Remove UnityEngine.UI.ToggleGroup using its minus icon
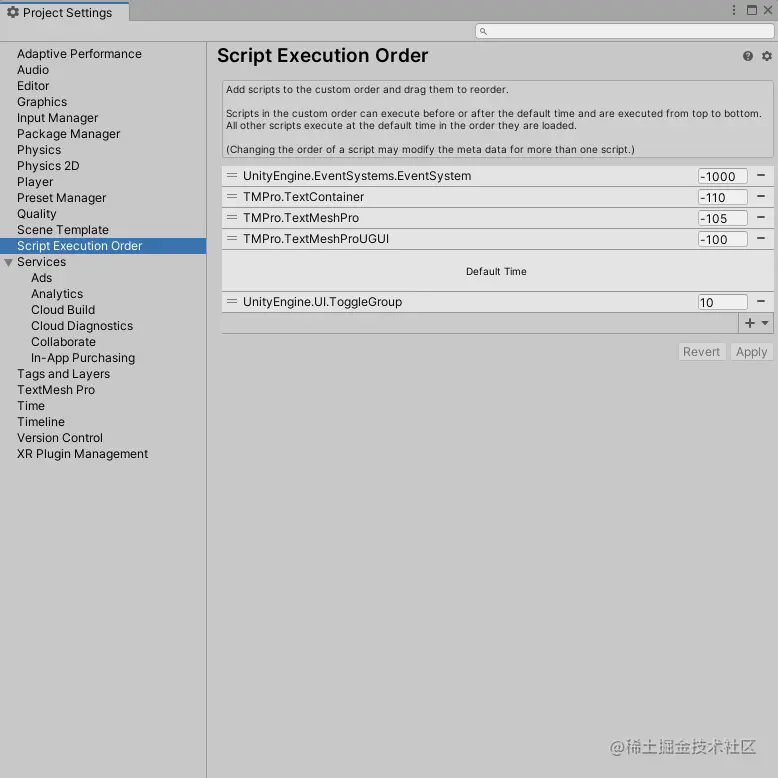The image size is (778, 778). coord(761,301)
